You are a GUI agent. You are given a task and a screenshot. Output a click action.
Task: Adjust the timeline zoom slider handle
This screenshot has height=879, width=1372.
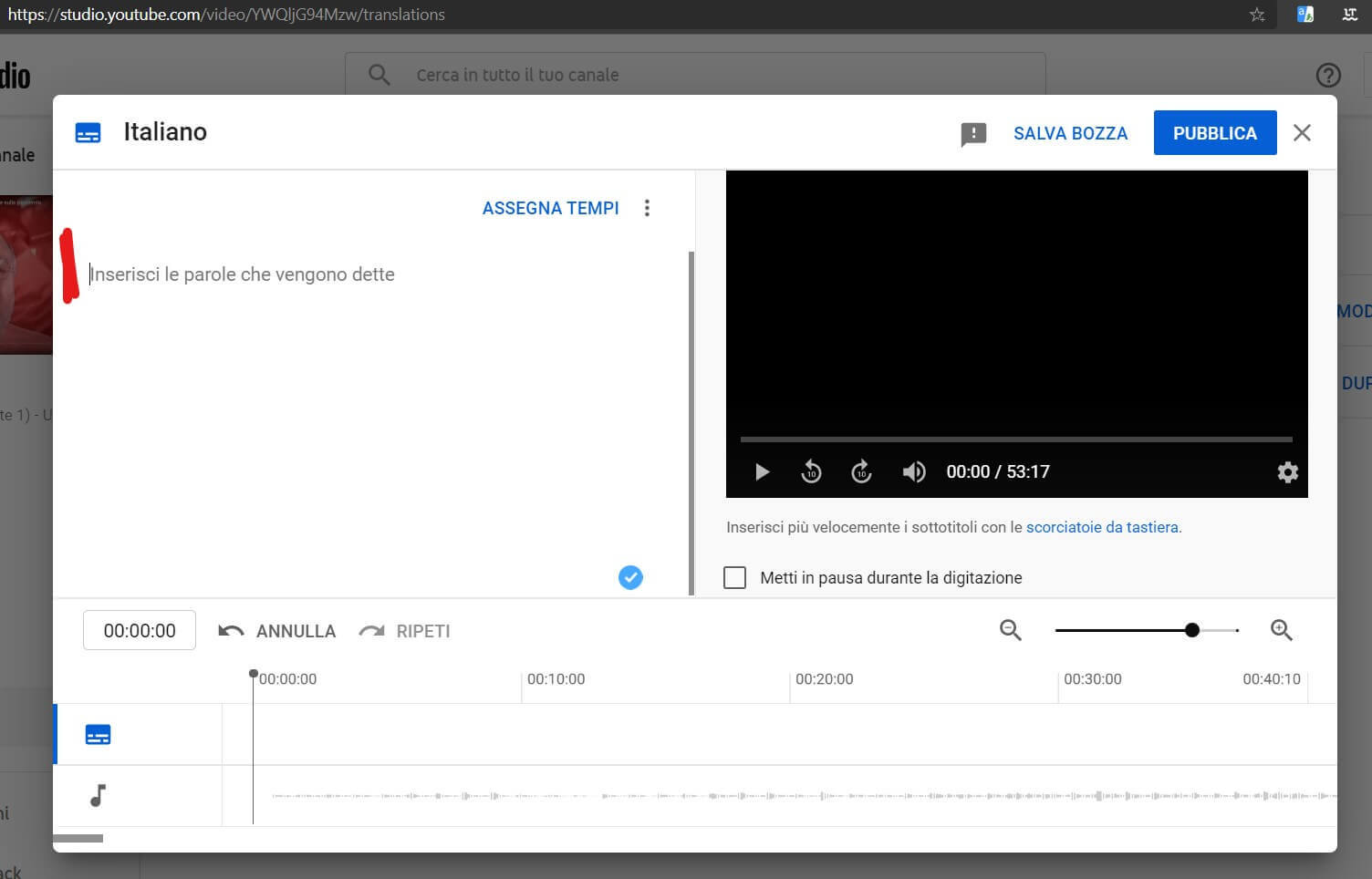[1191, 630]
